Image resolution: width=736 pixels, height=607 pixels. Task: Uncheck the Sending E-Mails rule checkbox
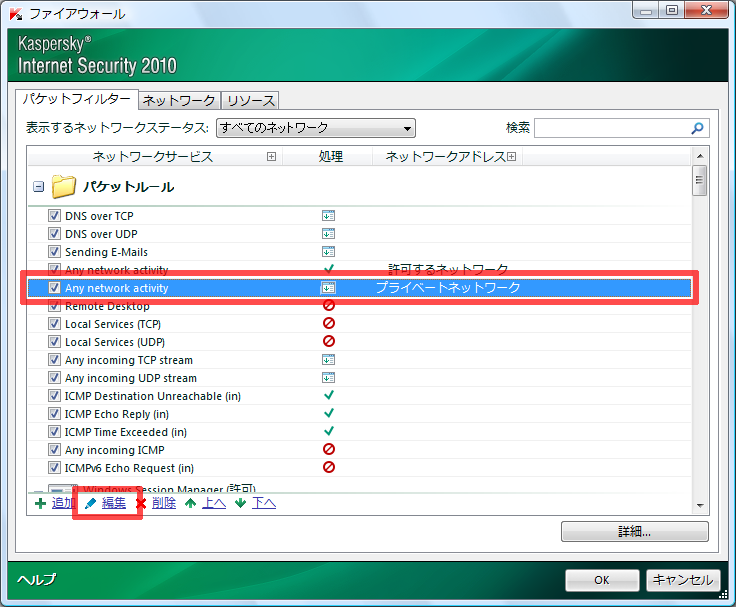55,252
